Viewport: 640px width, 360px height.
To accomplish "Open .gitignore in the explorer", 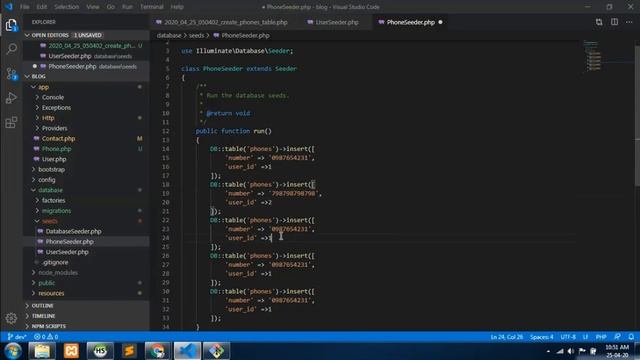I will click(86, 262).
